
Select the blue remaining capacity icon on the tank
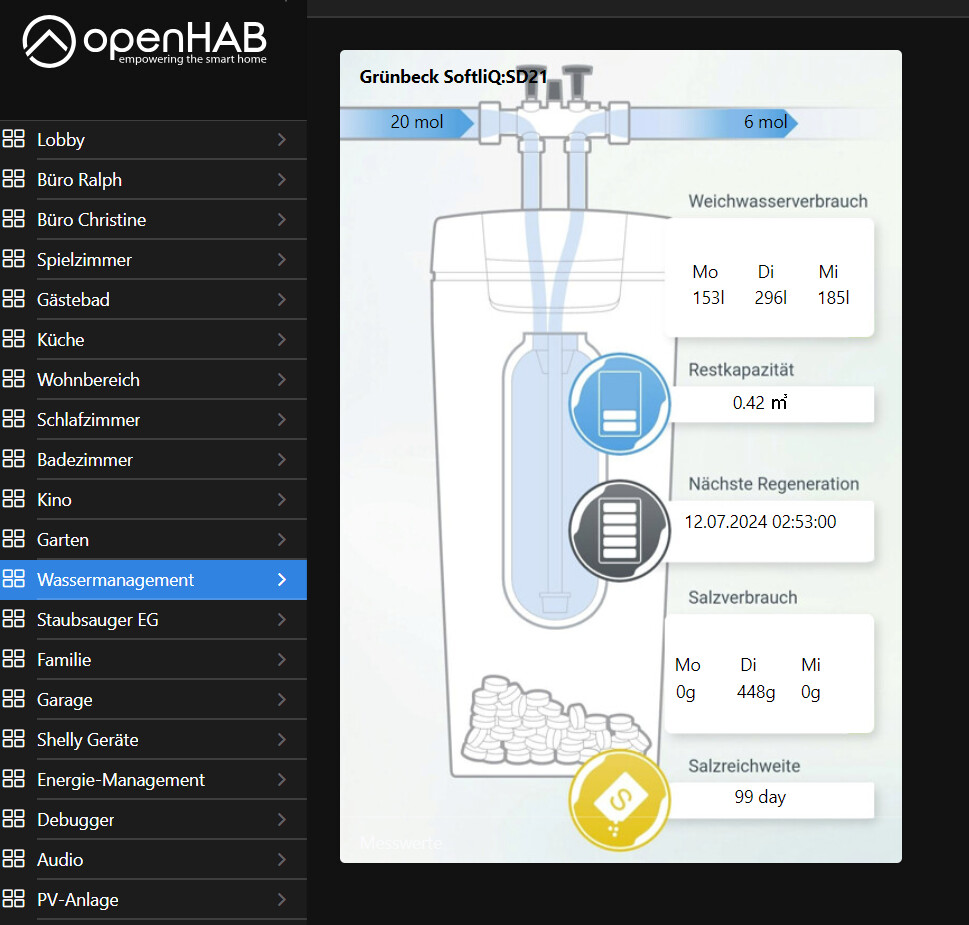tap(619, 403)
